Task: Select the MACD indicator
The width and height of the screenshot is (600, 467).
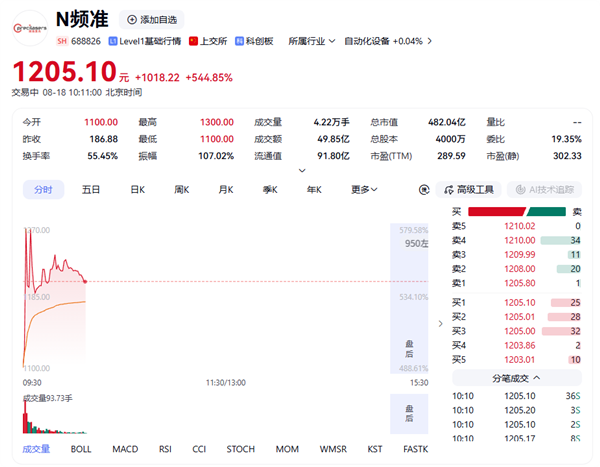Action: pos(125,449)
